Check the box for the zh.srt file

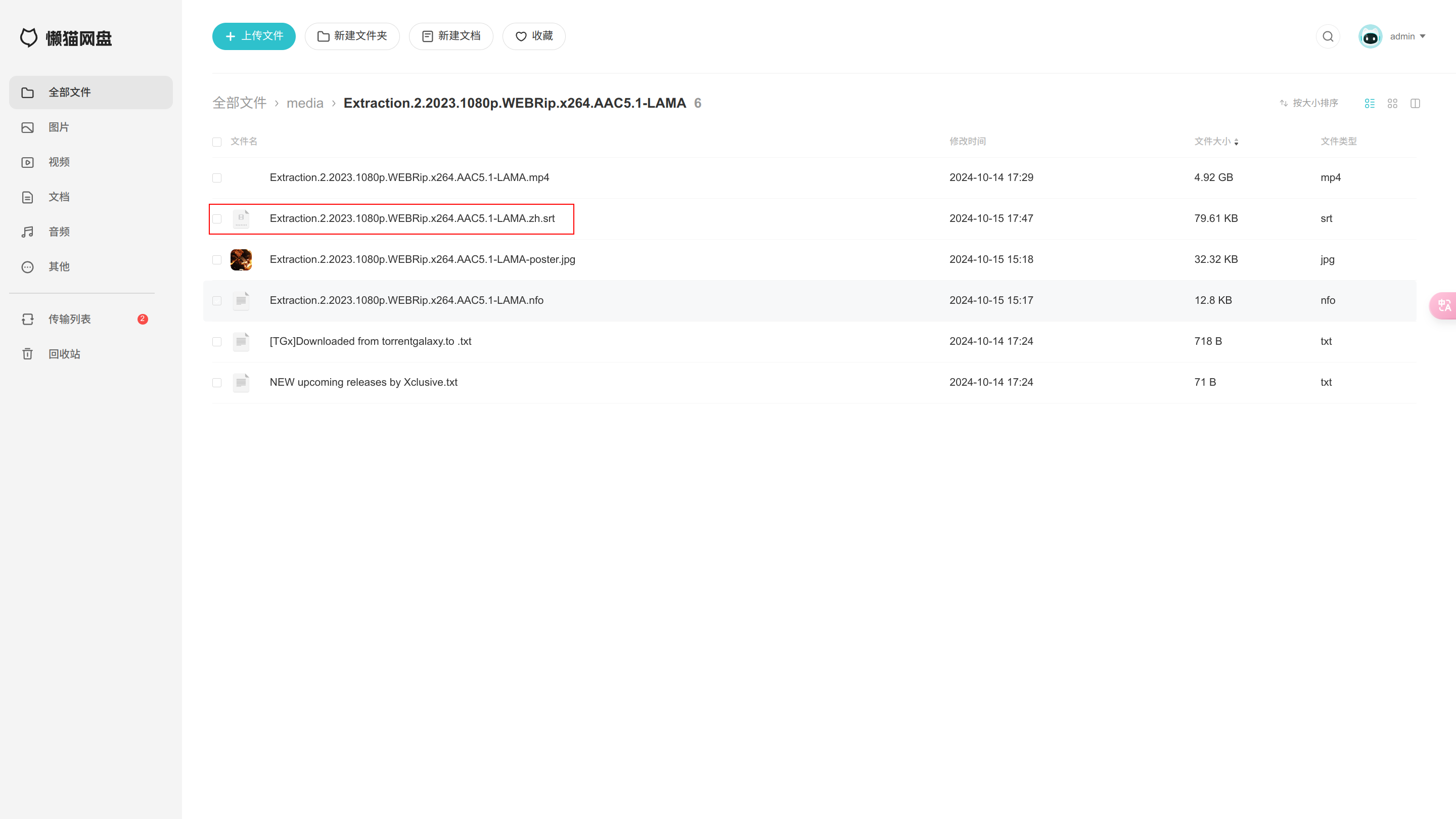point(217,219)
